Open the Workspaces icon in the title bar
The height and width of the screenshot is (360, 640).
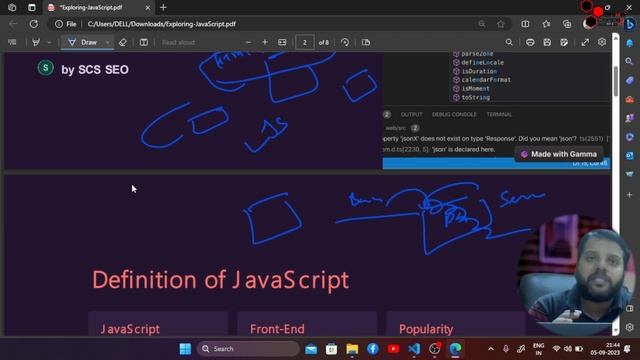[12, 7]
